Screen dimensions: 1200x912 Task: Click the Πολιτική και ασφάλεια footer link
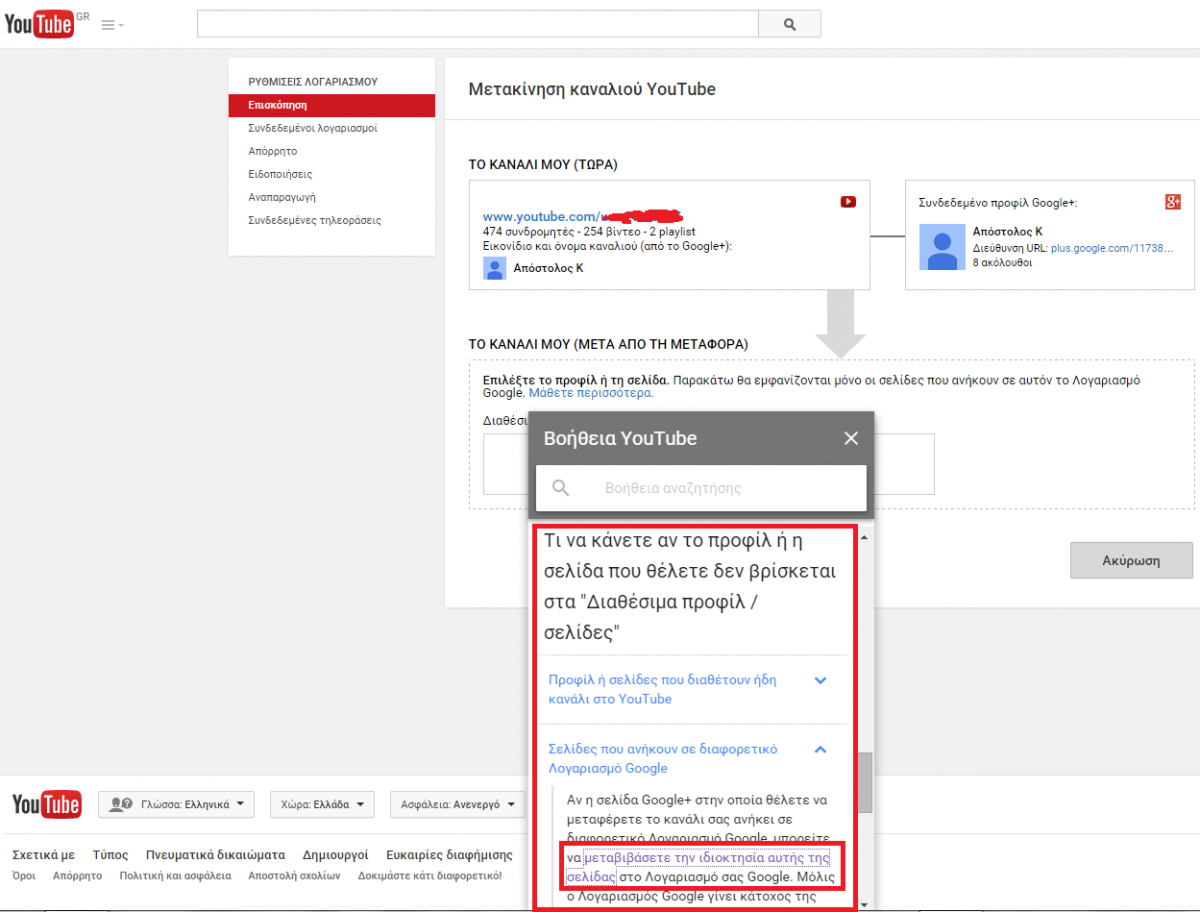click(175, 876)
